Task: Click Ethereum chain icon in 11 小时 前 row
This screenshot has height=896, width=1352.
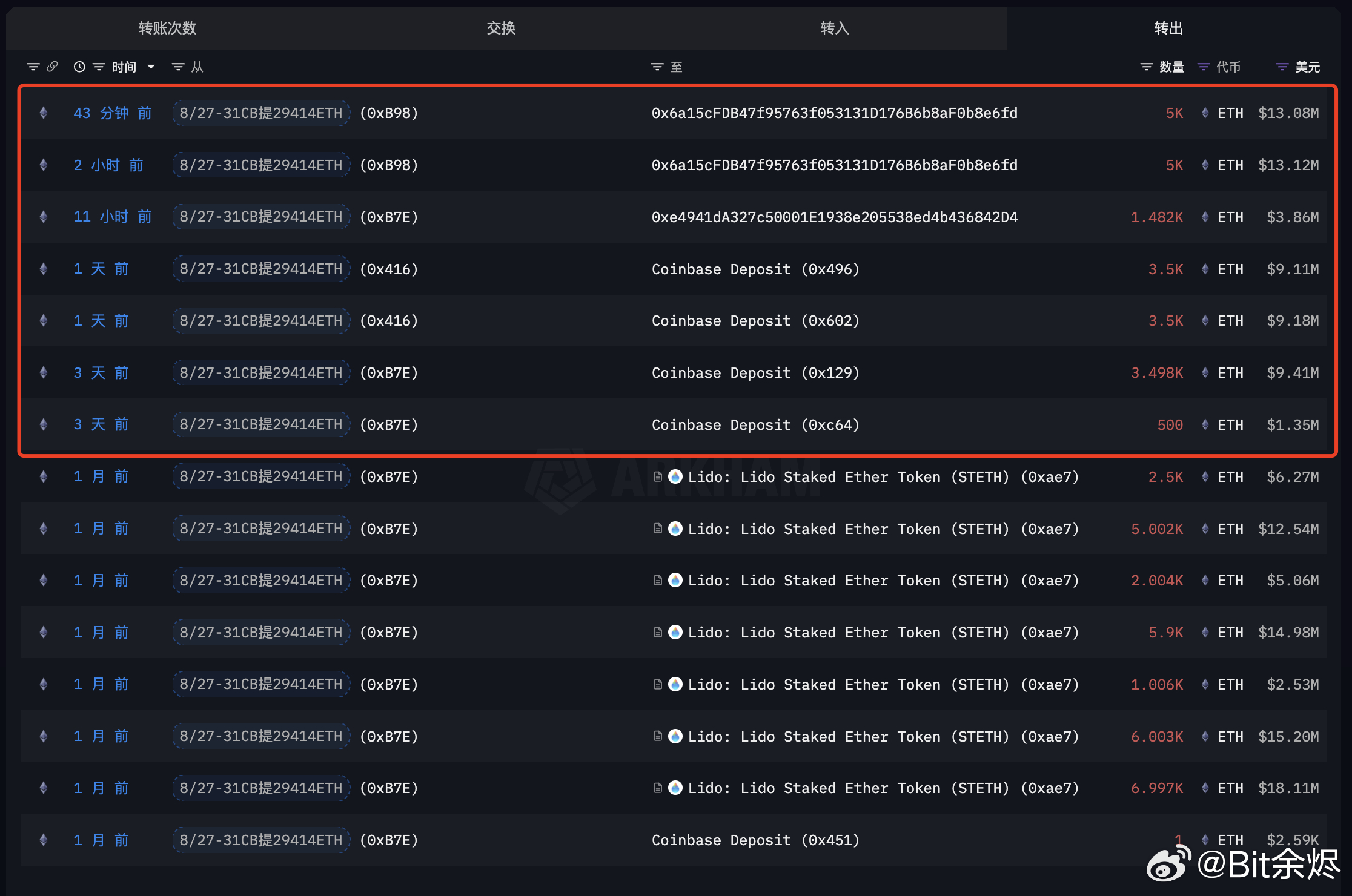Action: click(44, 217)
